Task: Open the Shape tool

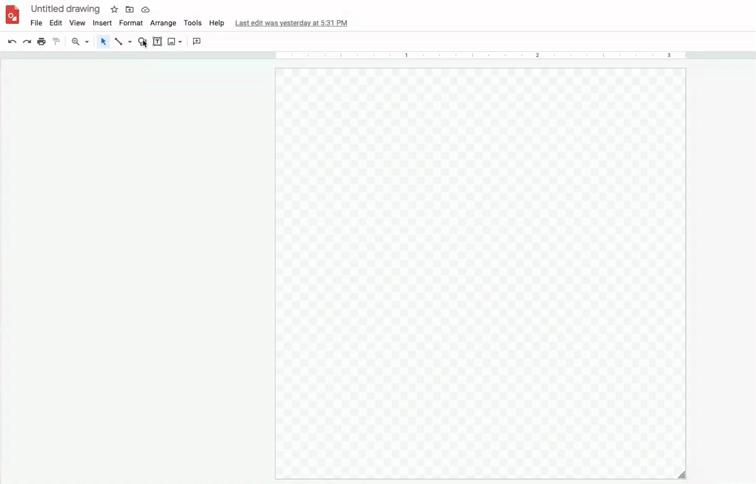Action: coord(142,41)
